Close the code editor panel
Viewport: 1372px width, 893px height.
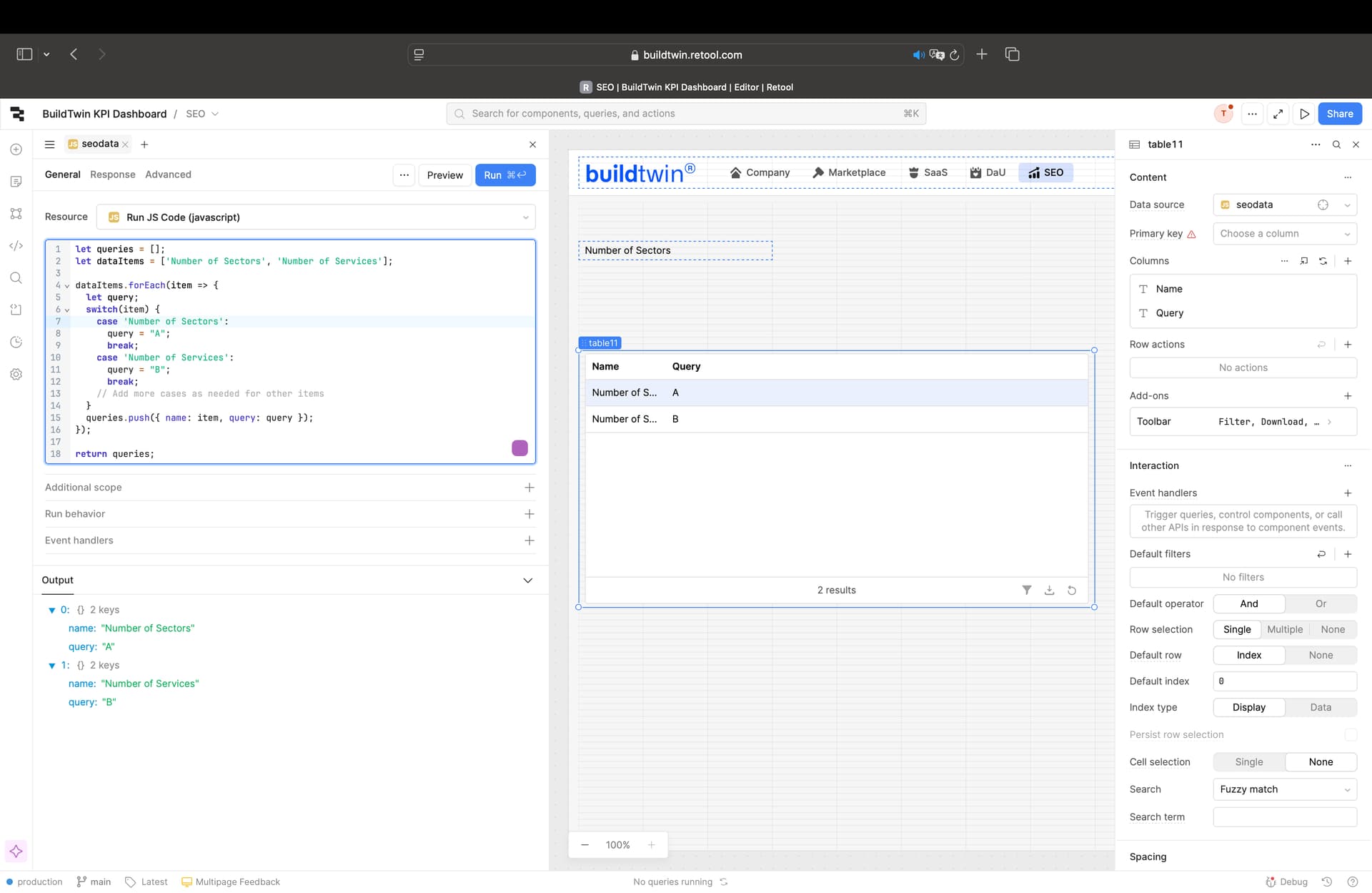[532, 144]
